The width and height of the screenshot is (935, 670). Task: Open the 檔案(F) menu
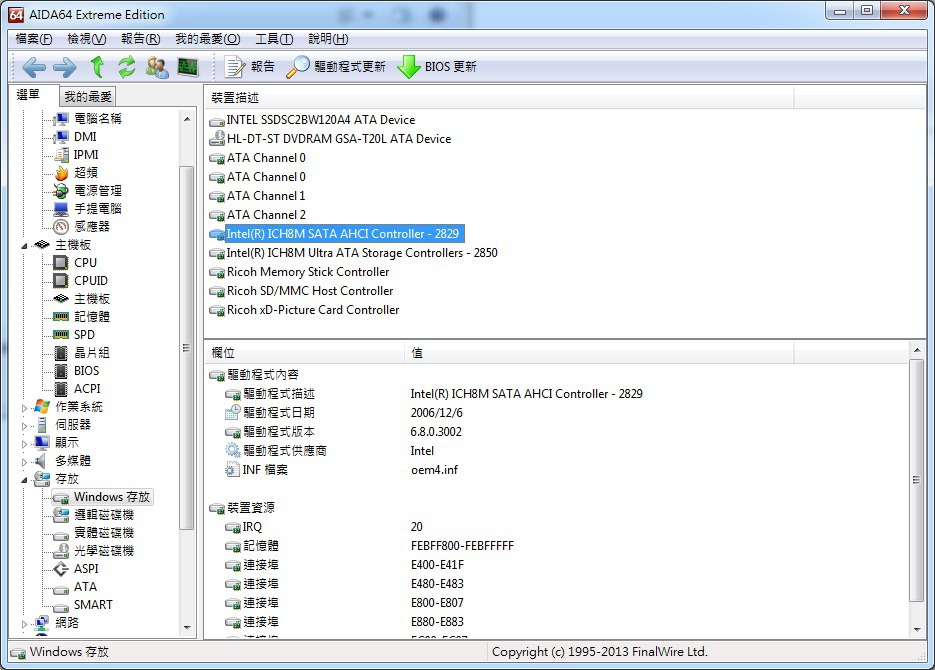[x=33, y=39]
